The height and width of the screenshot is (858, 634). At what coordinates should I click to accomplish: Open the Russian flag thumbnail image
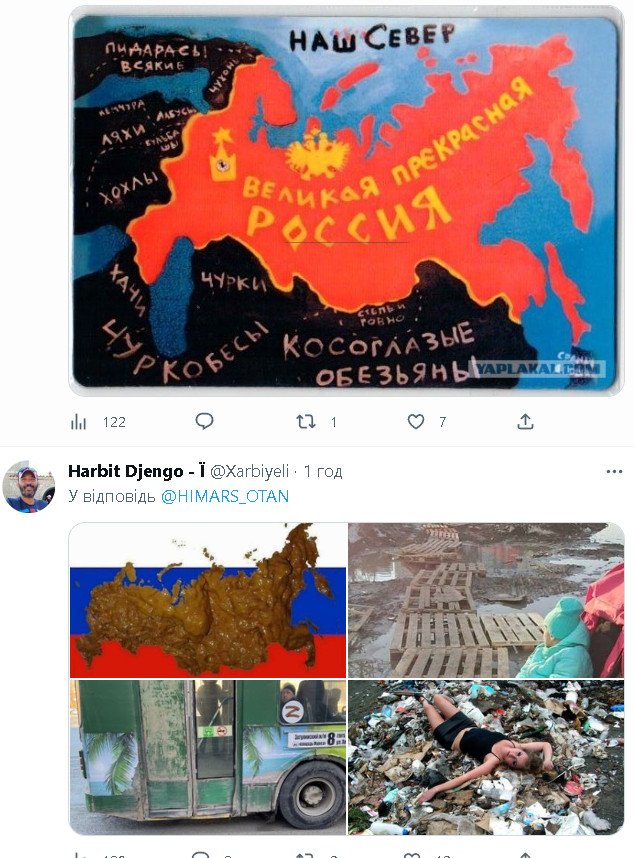pyautogui.click(x=208, y=600)
